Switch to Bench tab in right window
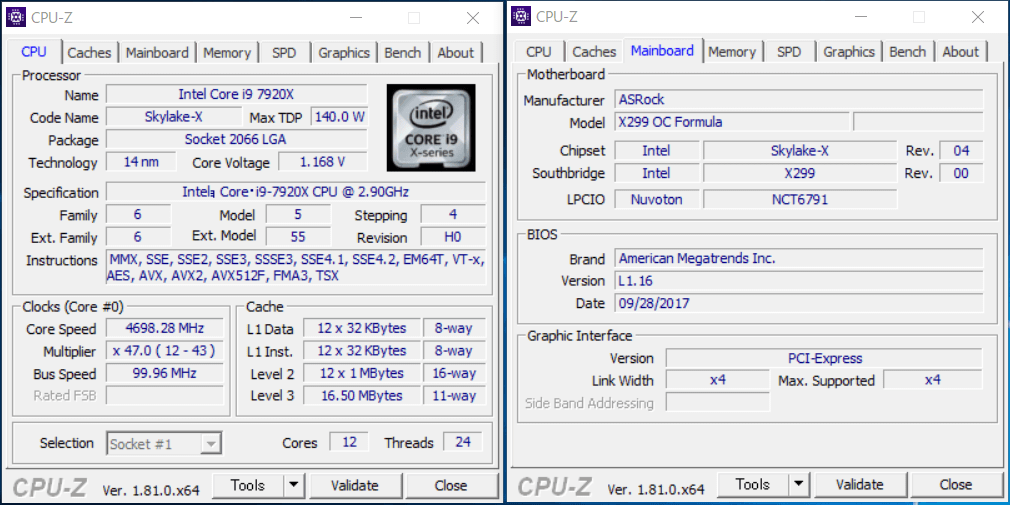The height and width of the screenshot is (505, 1010). (908, 52)
